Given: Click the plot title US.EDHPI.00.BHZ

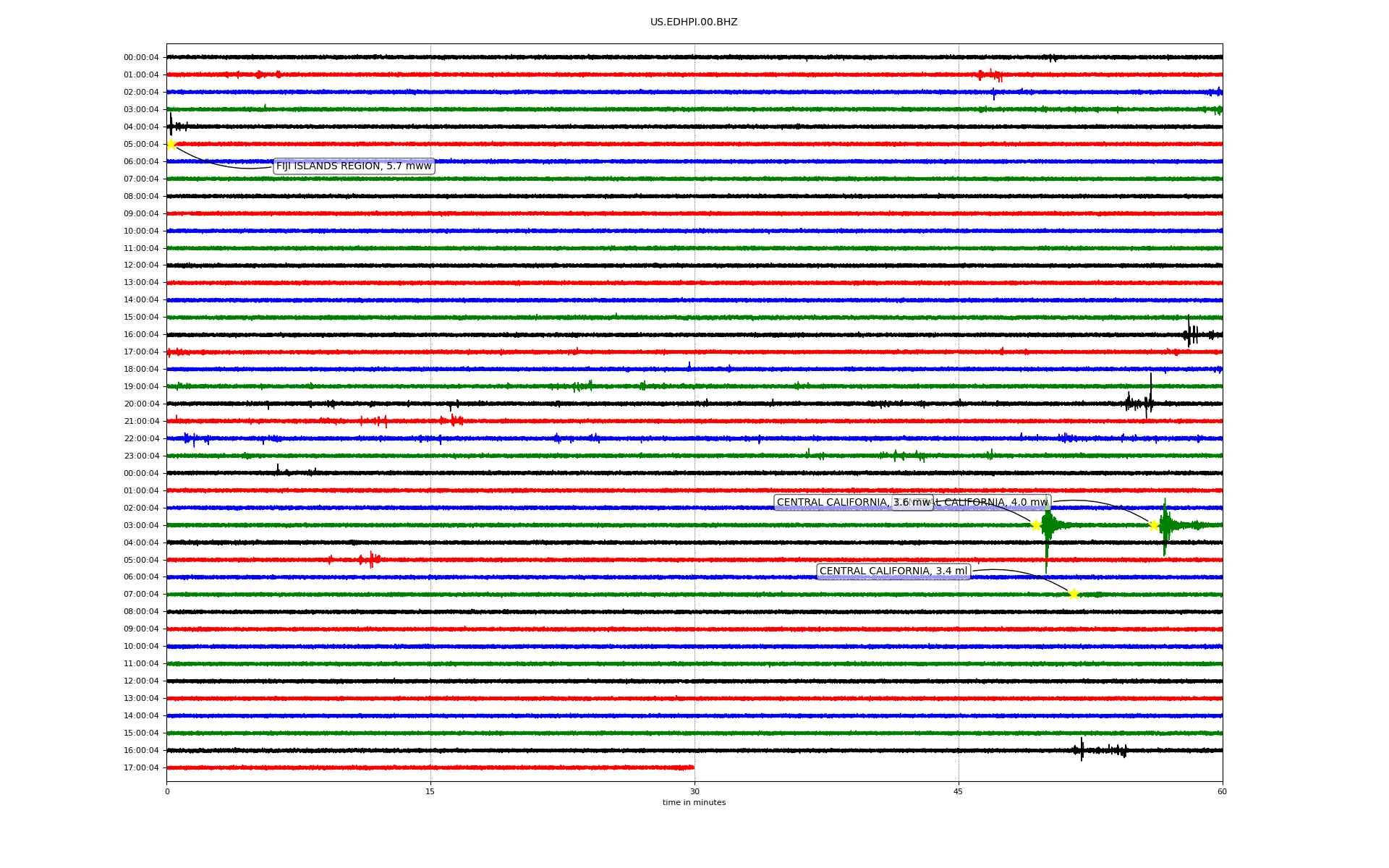Looking at the screenshot, I should click(694, 22).
